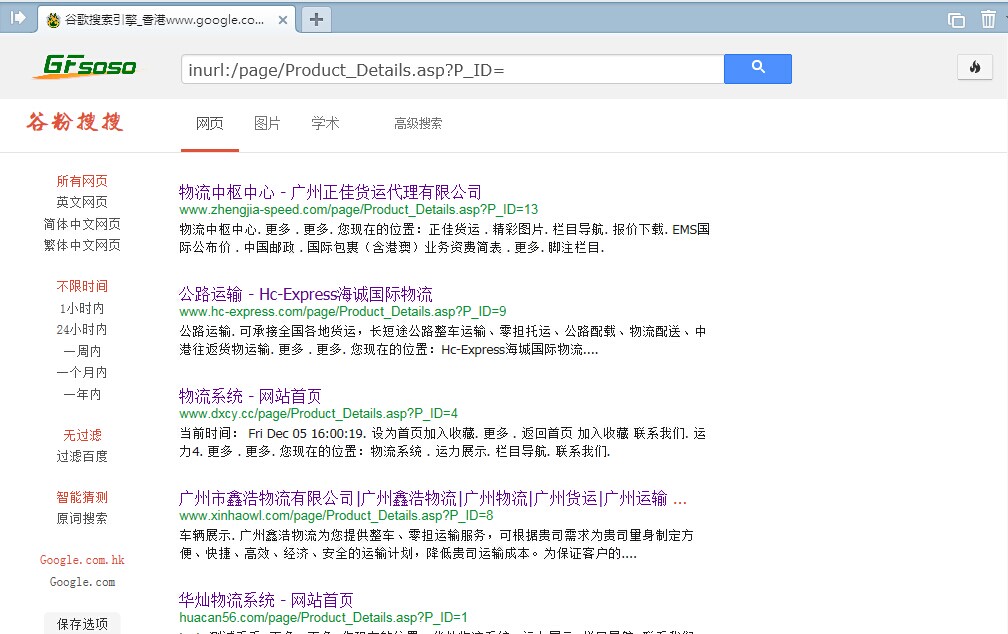Switch to Google.com engine
1008x634 pixels.
[82, 582]
